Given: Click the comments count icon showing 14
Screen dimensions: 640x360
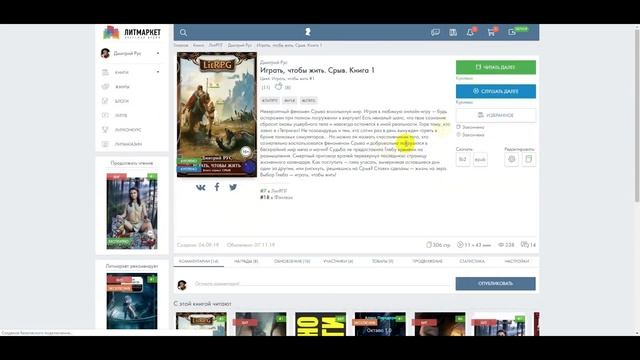Looking at the screenshot, I should 524,245.
